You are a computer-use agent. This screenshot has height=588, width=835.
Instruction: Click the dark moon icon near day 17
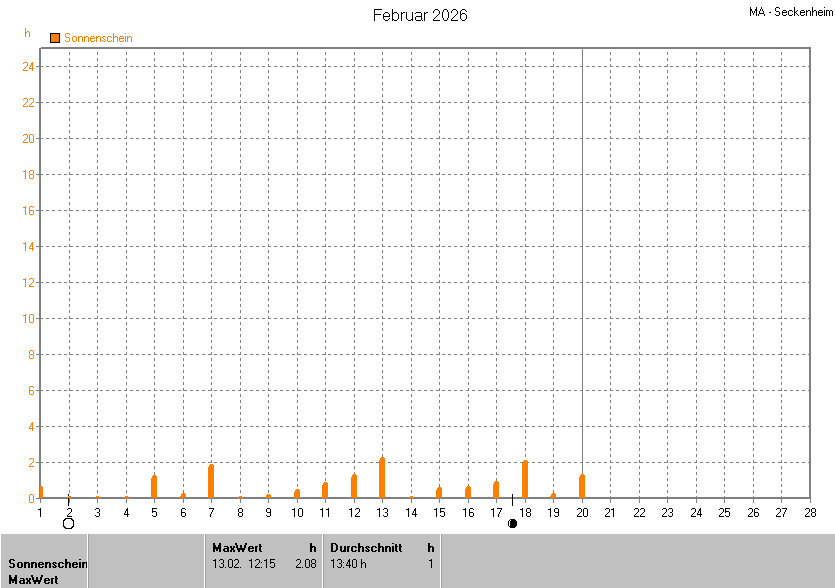point(512,523)
